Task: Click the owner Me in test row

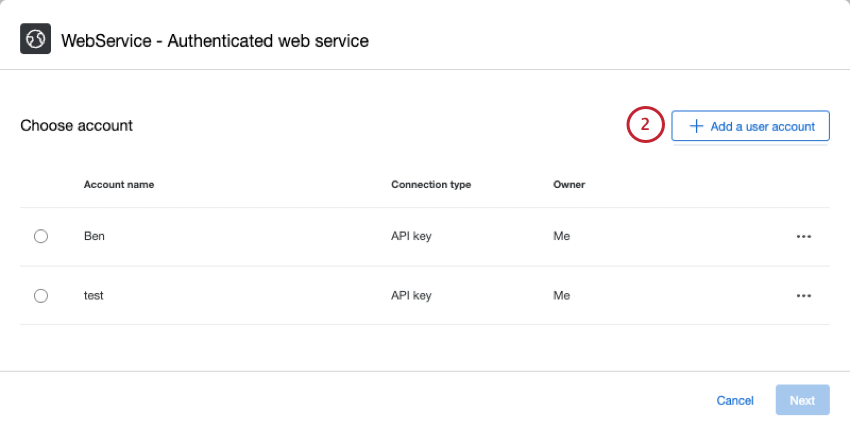Action: click(x=561, y=296)
